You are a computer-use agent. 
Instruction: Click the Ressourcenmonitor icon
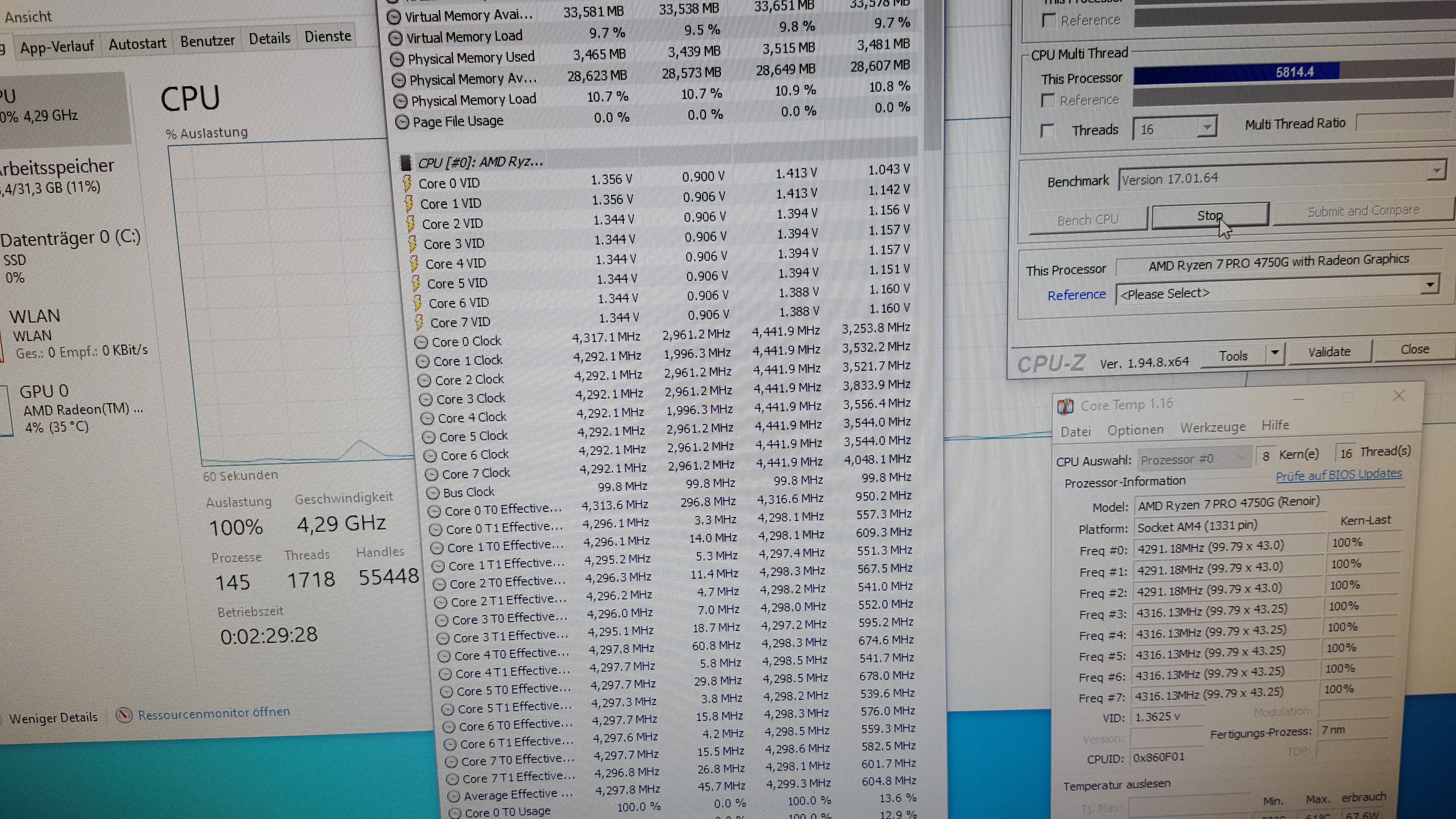click(124, 715)
